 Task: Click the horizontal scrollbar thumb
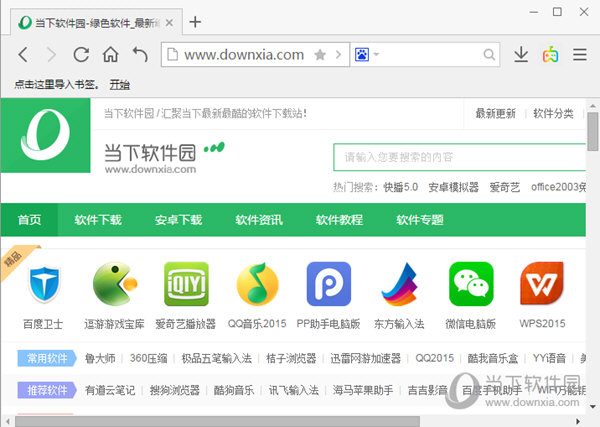(x=217, y=421)
